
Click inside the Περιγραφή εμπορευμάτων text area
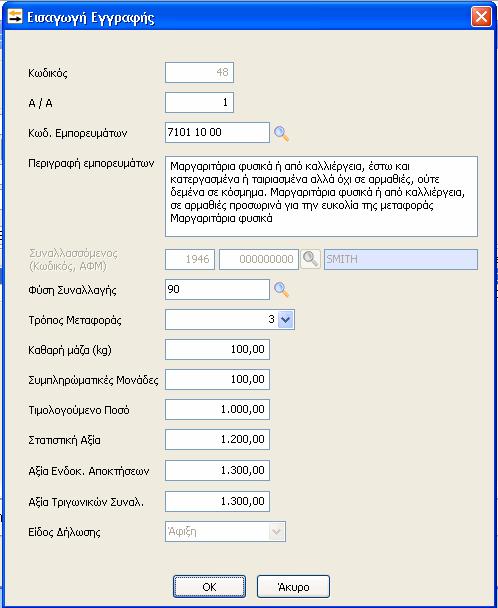321,197
